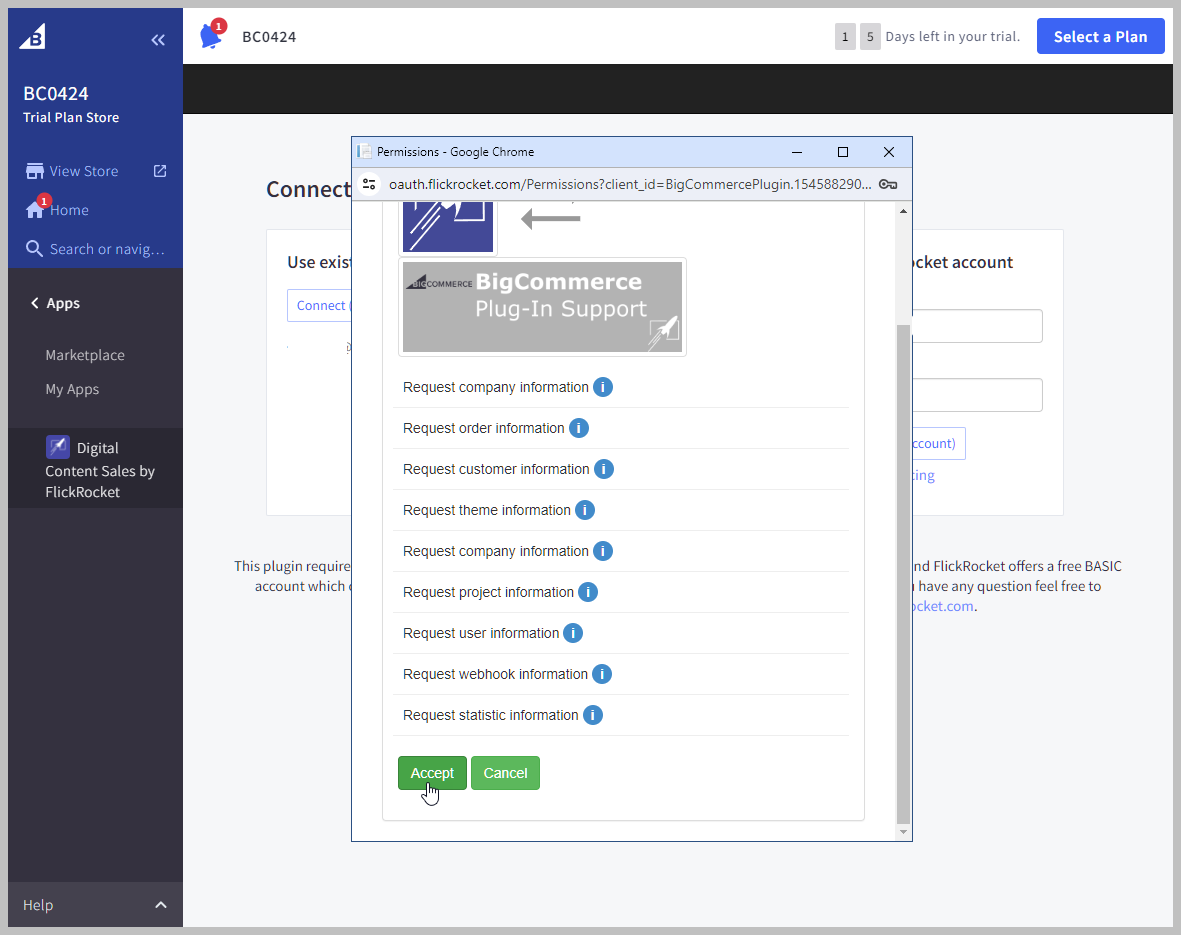The width and height of the screenshot is (1181, 935).
Task: Click info icon beside Request customer information
Action: click(x=604, y=469)
